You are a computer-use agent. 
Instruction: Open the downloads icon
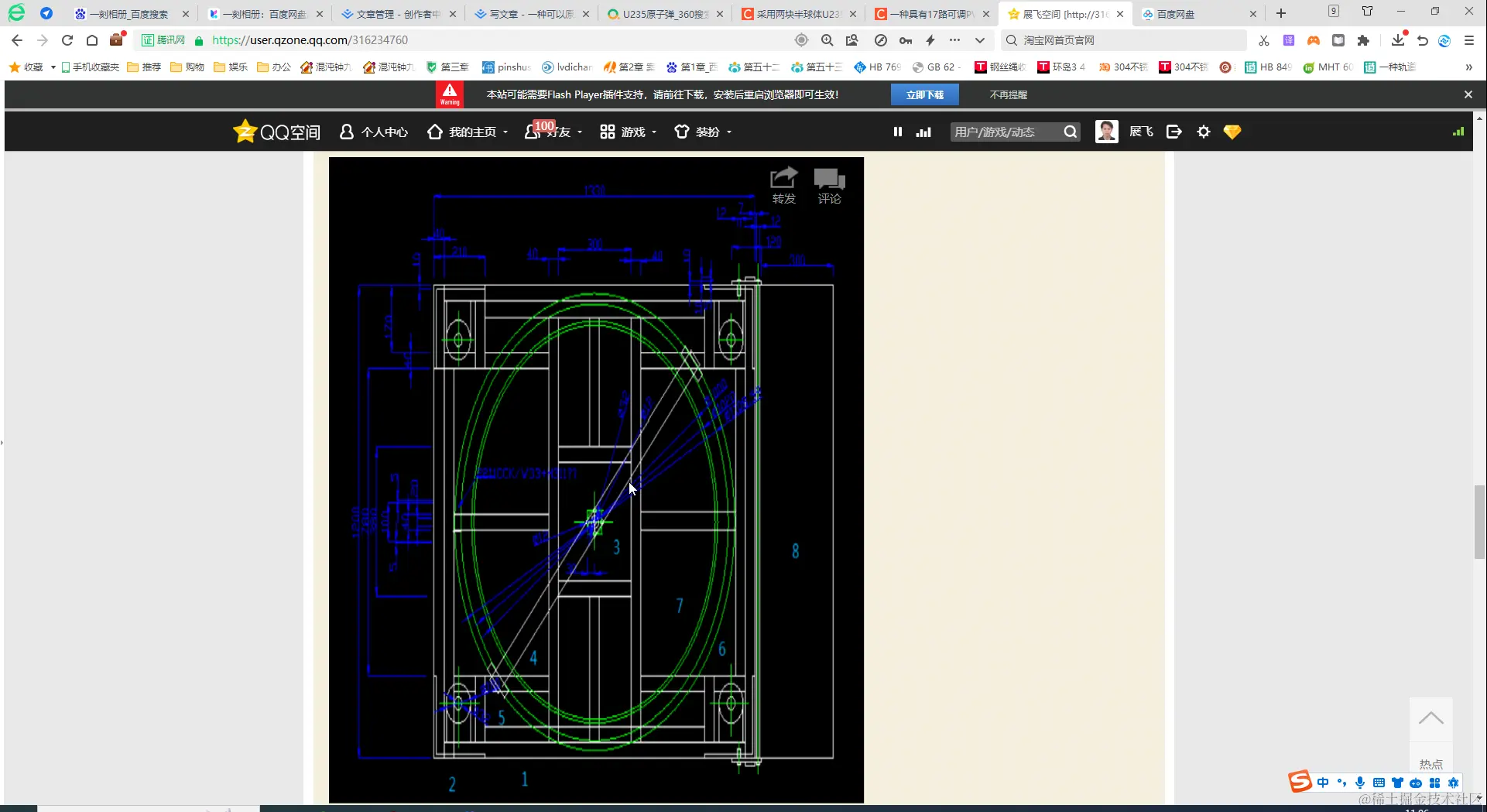pyautogui.click(x=1398, y=40)
